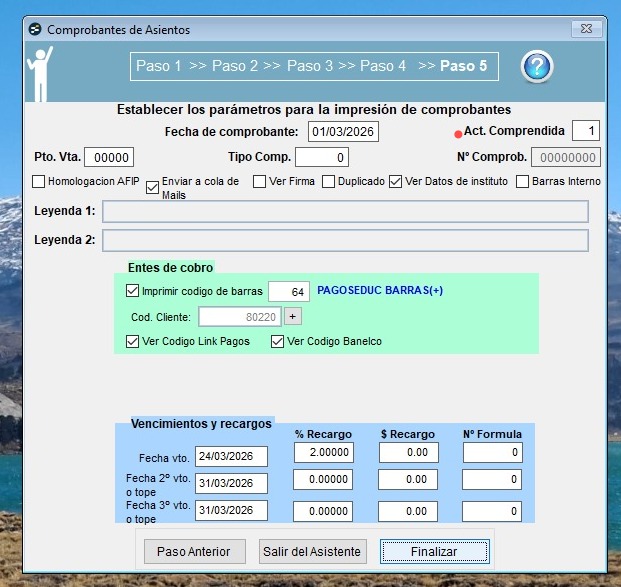Click the plus button beside Cod. Cliente

click(293, 316)
